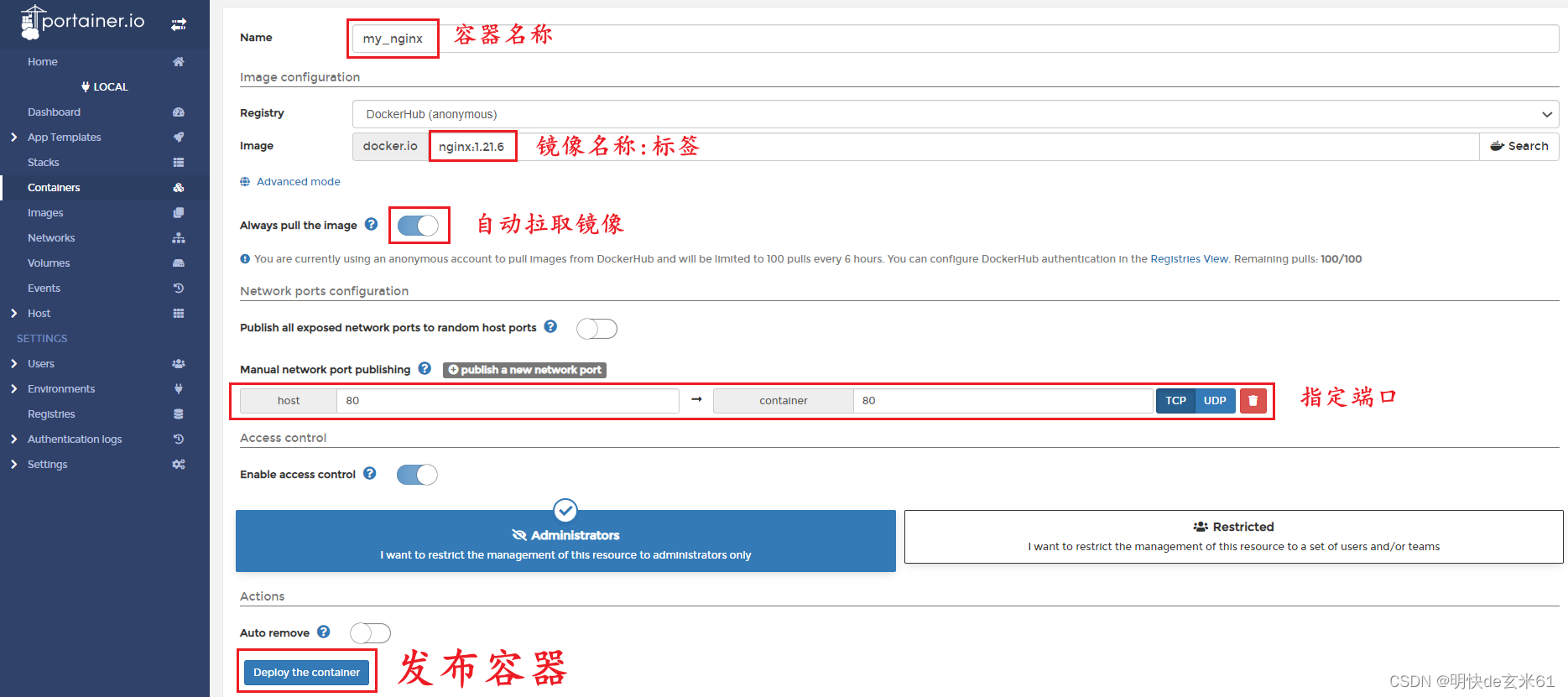
Task: Expand the App Templates submenu chevron
Action: tap(13, 137)
